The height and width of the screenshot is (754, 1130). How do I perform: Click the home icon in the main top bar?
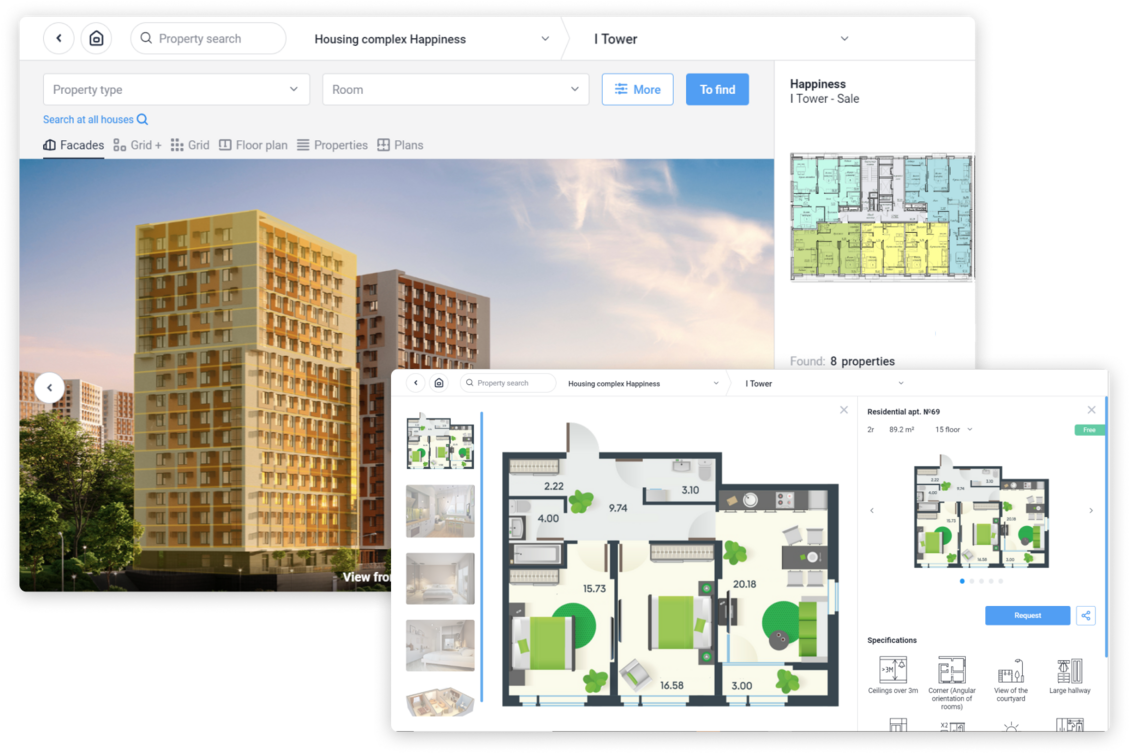click(x=96, y=39)
